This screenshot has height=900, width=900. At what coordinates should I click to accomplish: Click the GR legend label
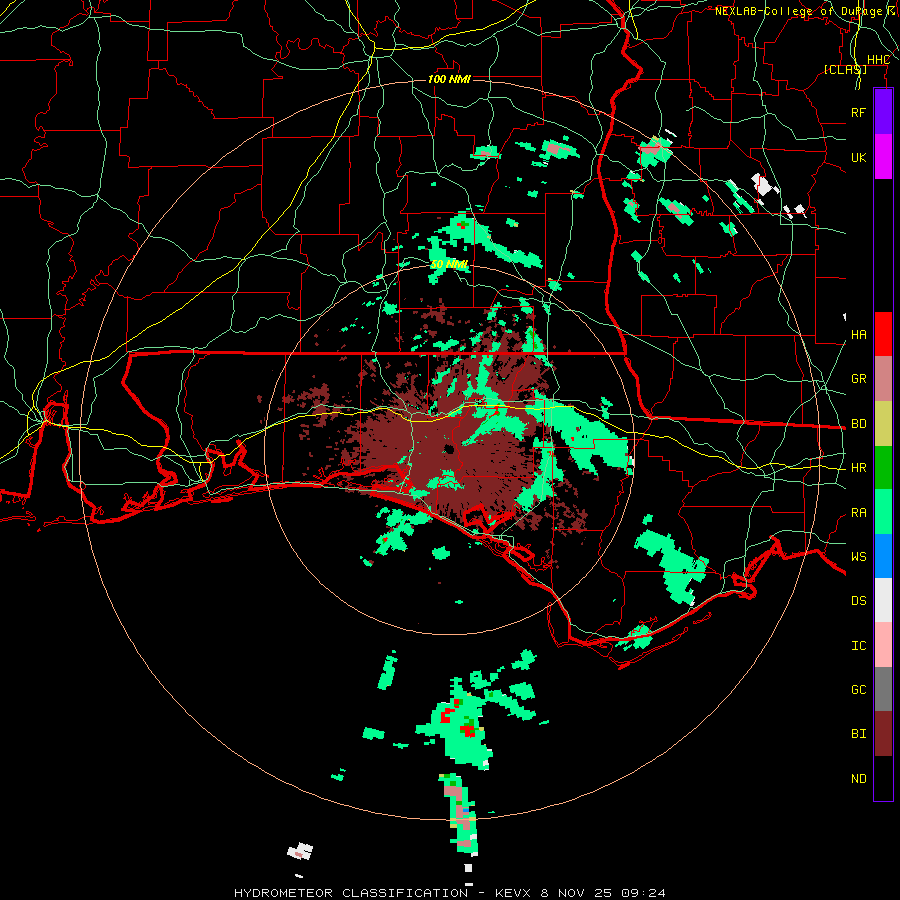click(859, 379)
